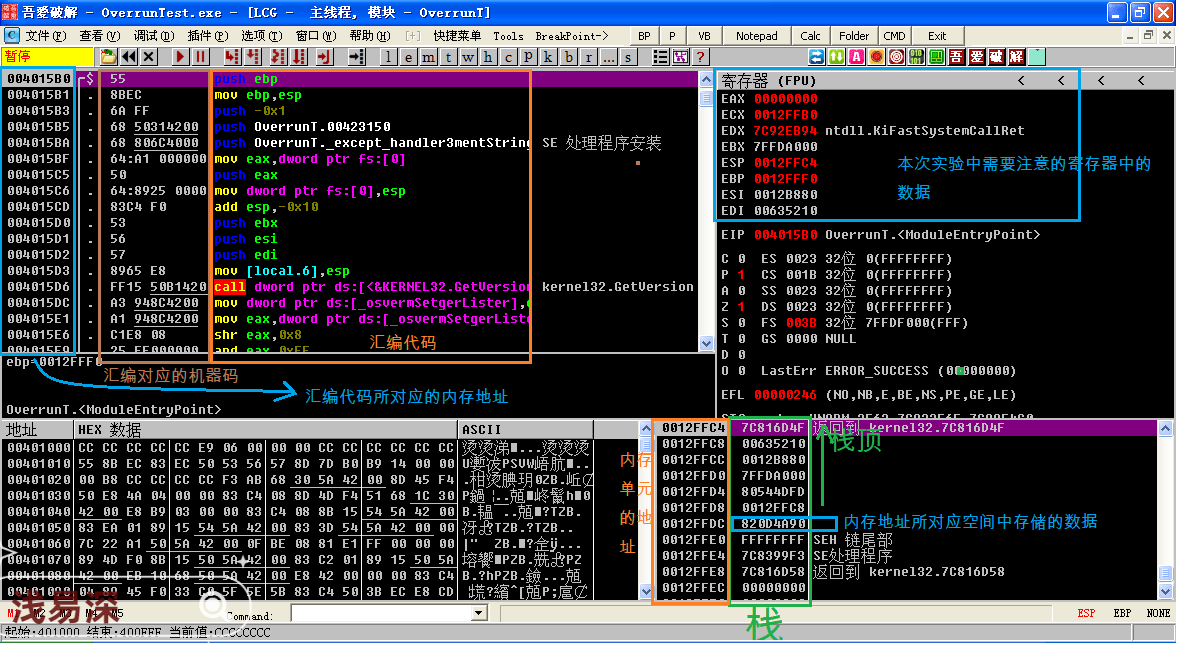Viewport: 1180px width, 648px height.
Task: Click the Trace Into toolbar icon
Action: point(278,56)
